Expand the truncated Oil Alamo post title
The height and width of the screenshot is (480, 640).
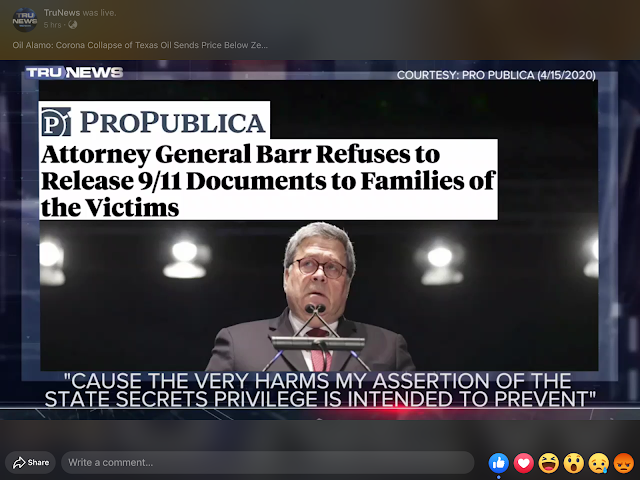(x=140, y=45)
